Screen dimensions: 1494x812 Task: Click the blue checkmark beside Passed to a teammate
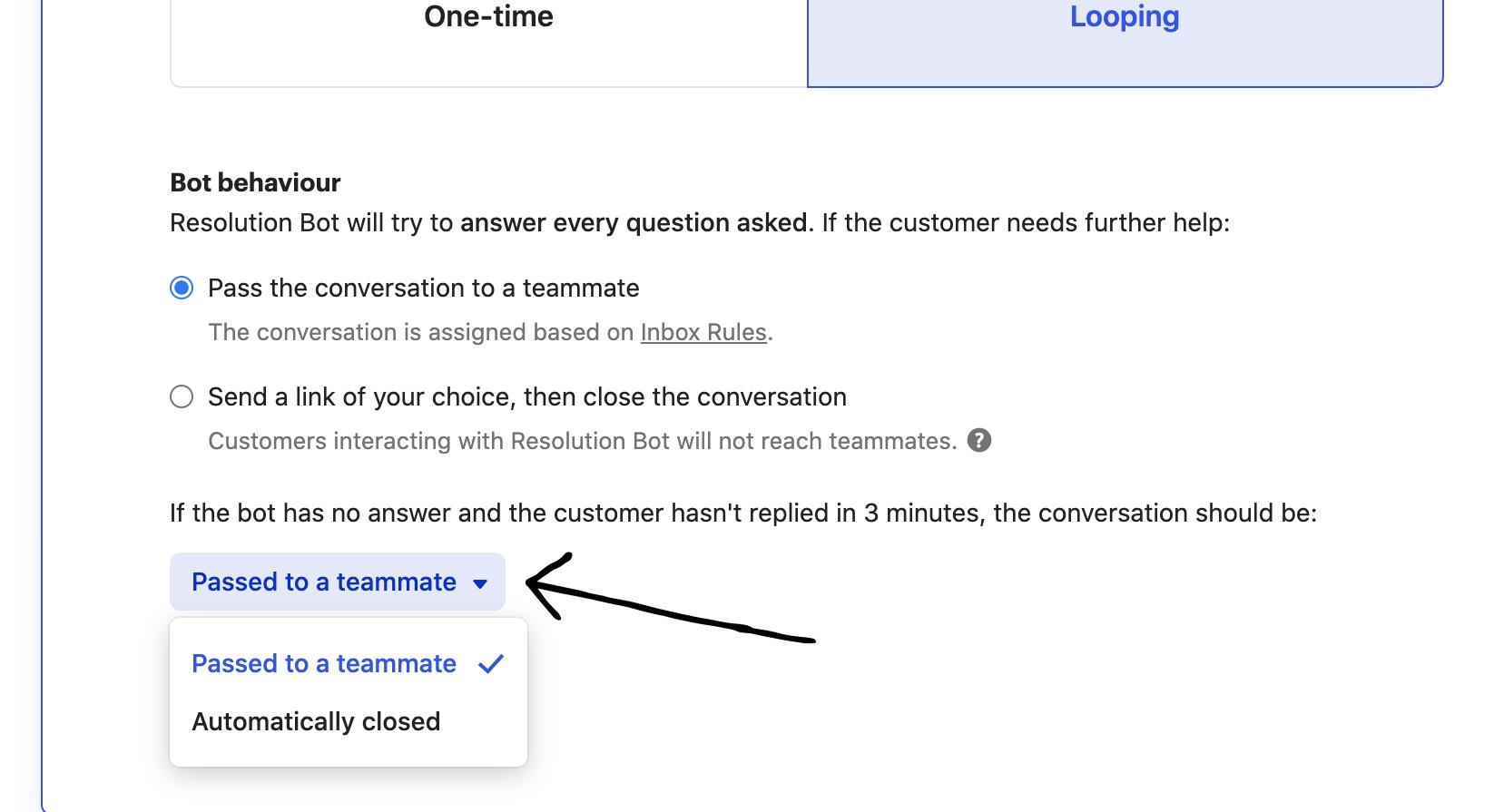(491, 664)
